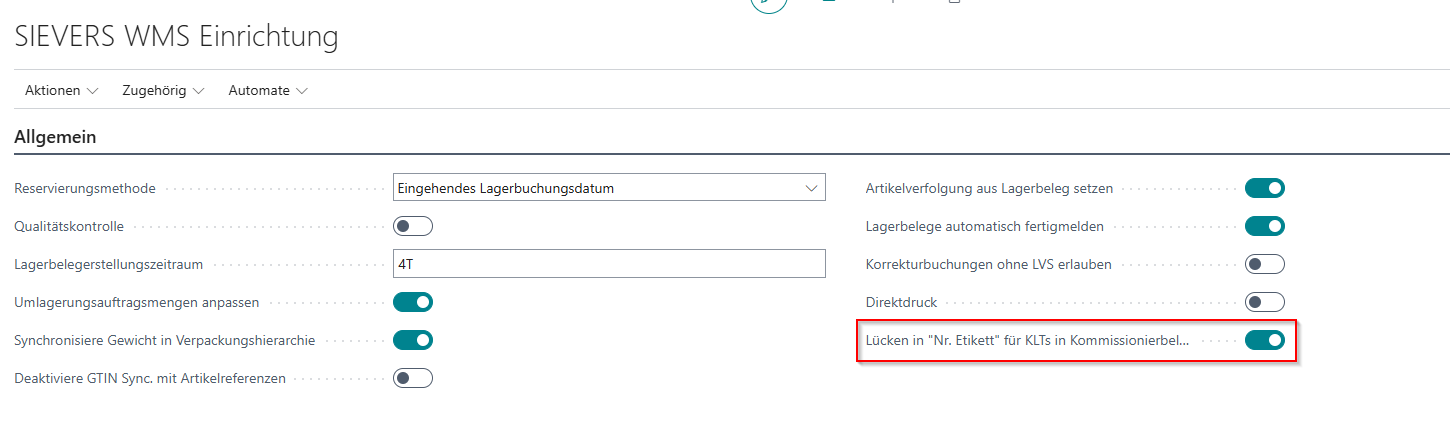The image size is (1450, 422).
Task: Click the circular edit icon at top
Action: click(769, 4)
